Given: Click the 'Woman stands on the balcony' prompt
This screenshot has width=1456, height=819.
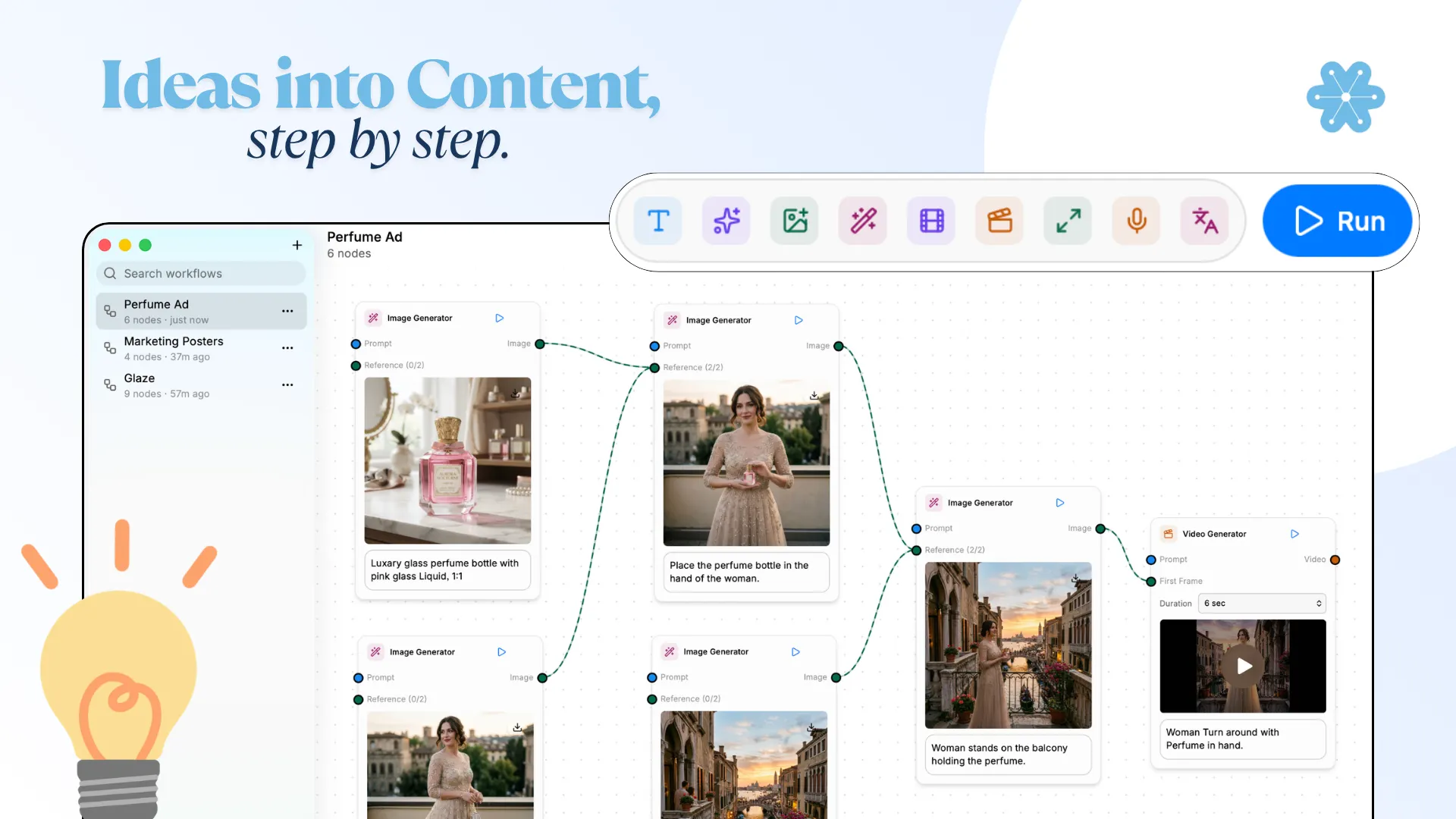Looking at the screenshot, I should (x=1008, y=755).
